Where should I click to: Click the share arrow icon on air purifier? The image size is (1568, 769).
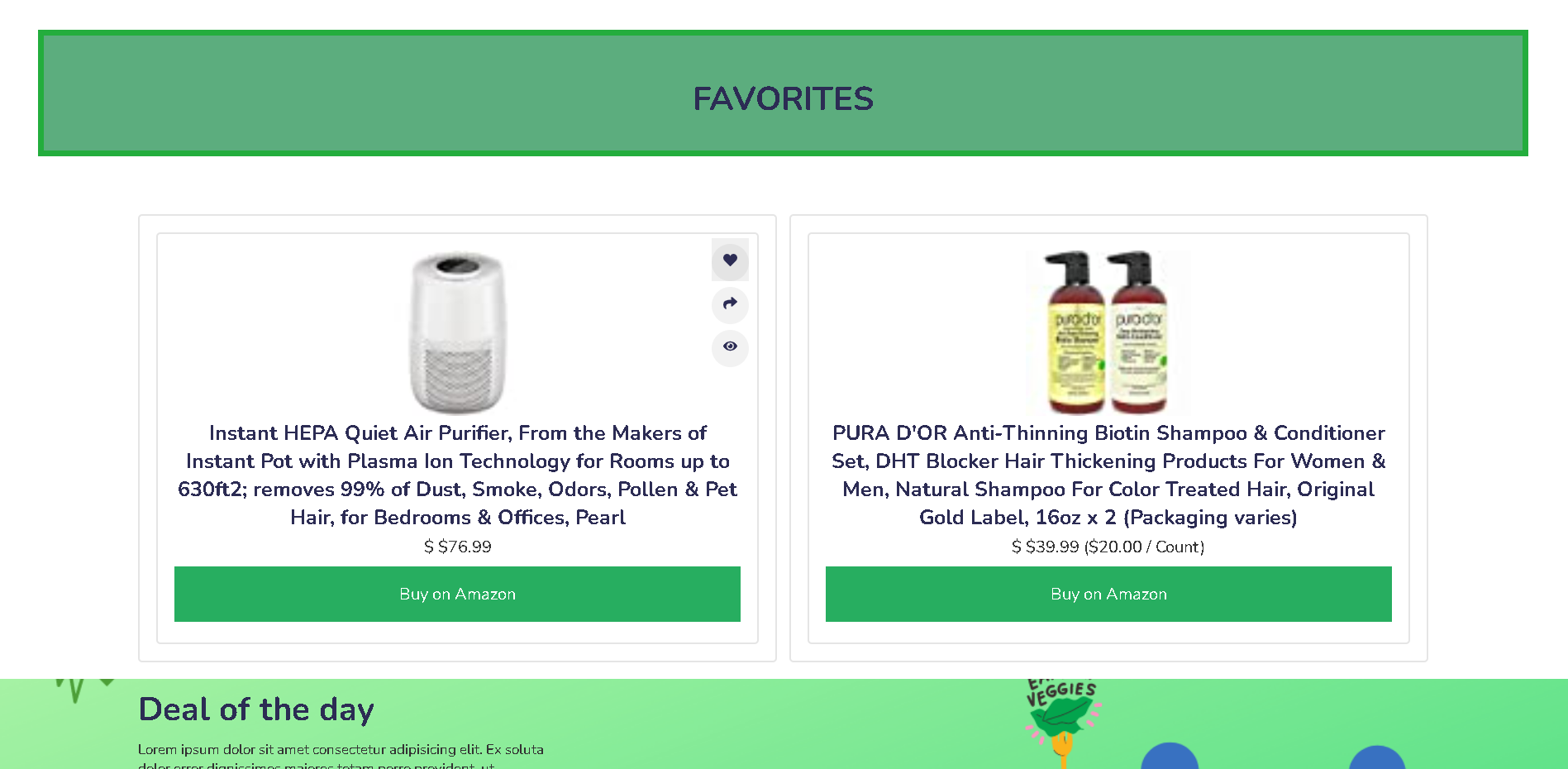[730, 304]
